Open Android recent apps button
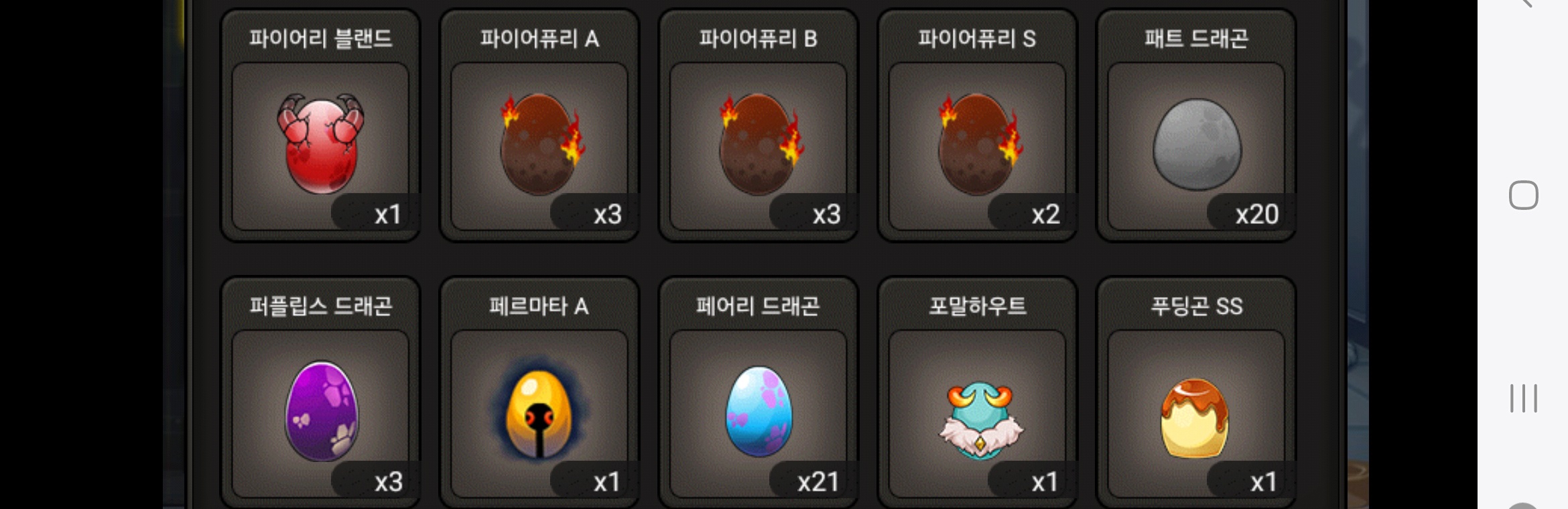This screenshot has height=509, width=1568. (1523, 398)
